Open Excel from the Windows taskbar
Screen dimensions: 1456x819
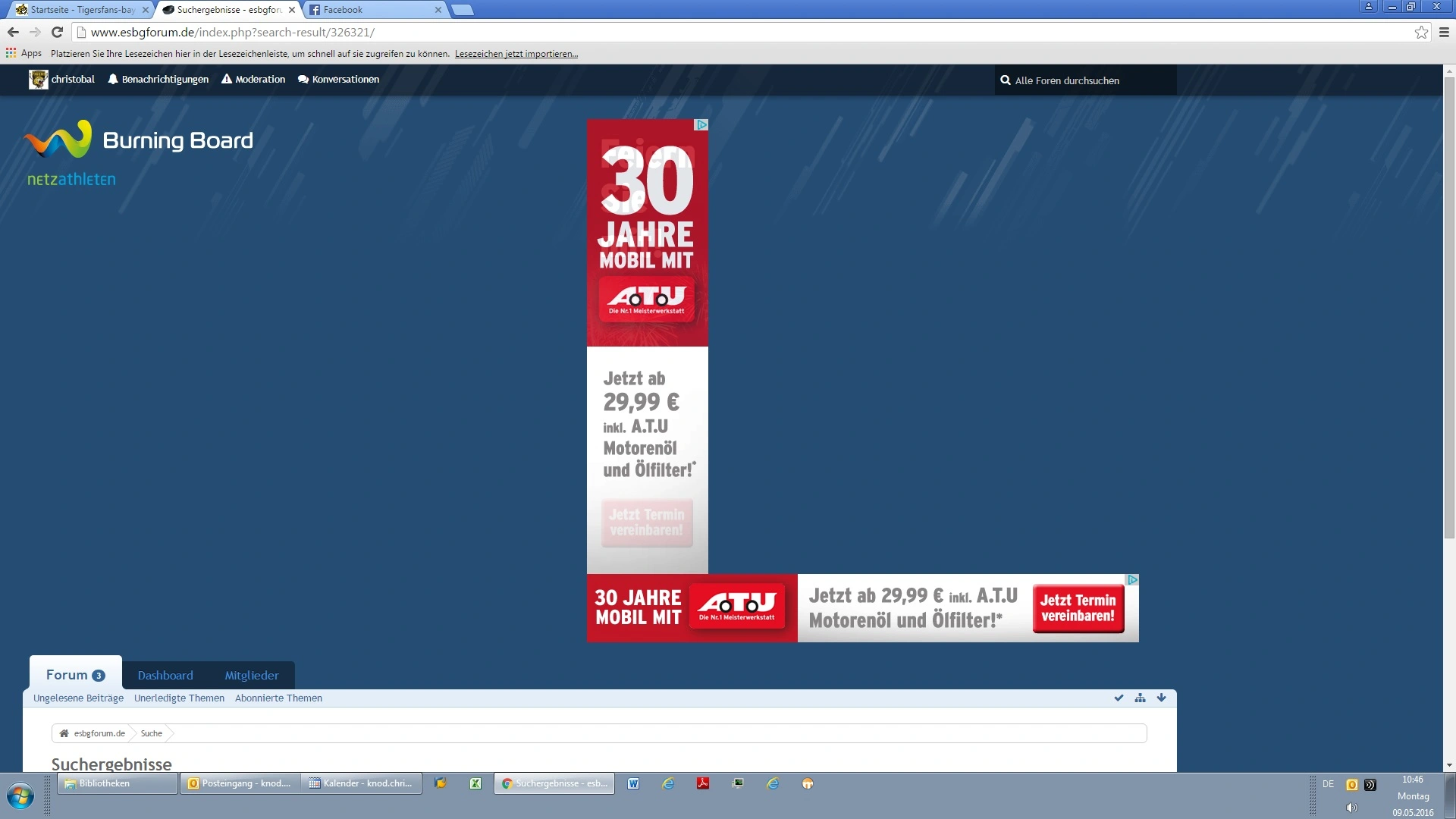pyautogui.click(x=475, y=783)
